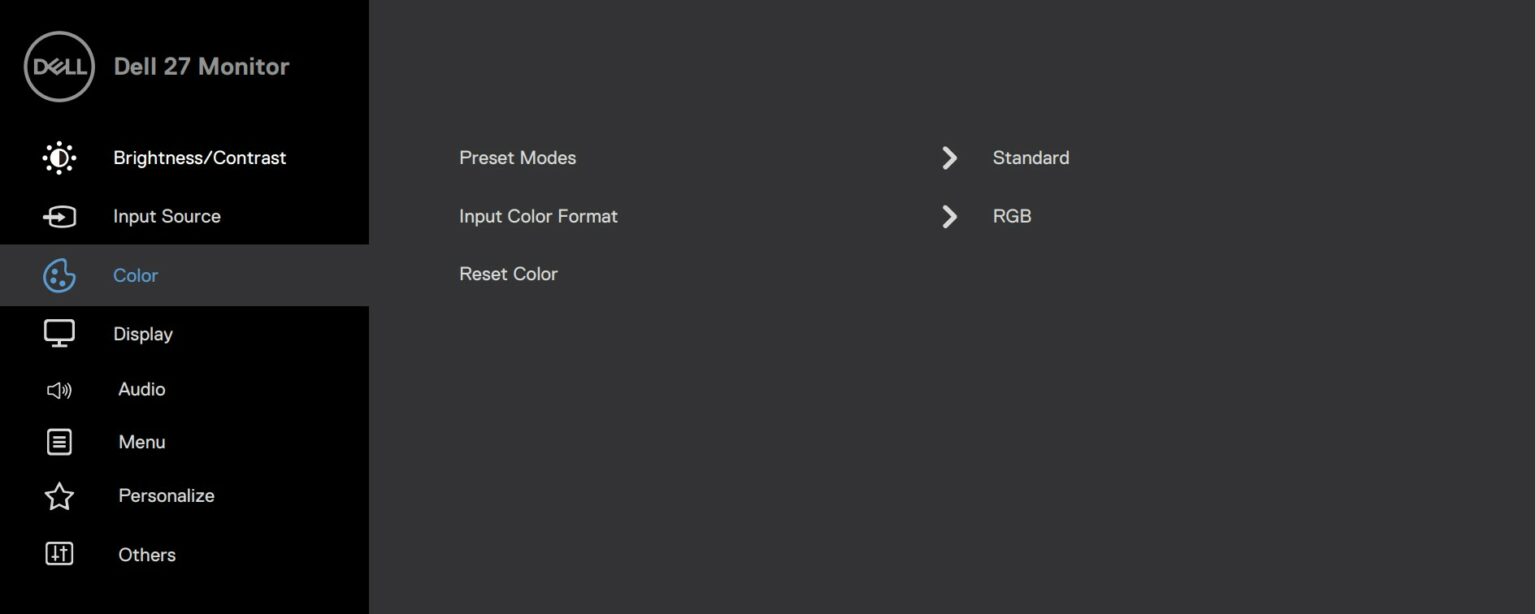Click the Menu settings icon
The image size is (1536, 614).
[x=58, y=442]
